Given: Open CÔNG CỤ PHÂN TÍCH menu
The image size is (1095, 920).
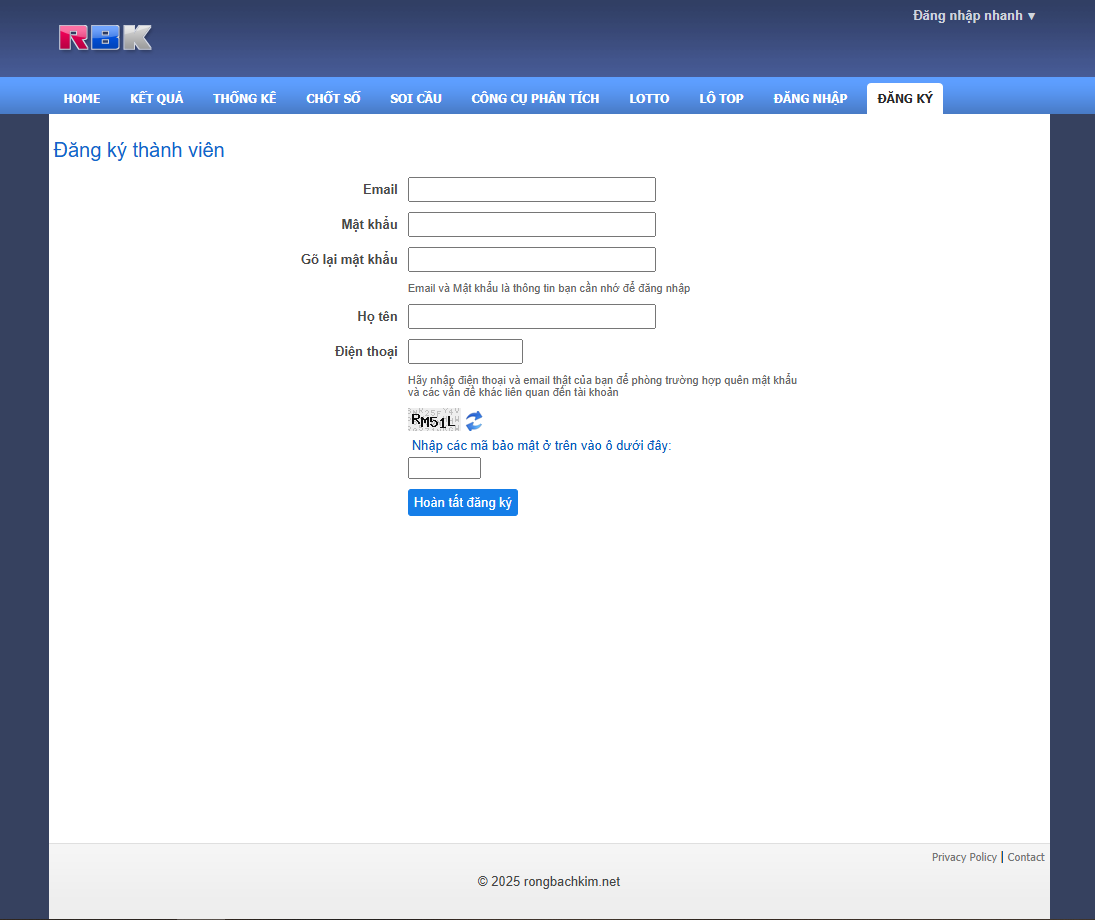Looking at the screenshot, I should pos(535,98).
